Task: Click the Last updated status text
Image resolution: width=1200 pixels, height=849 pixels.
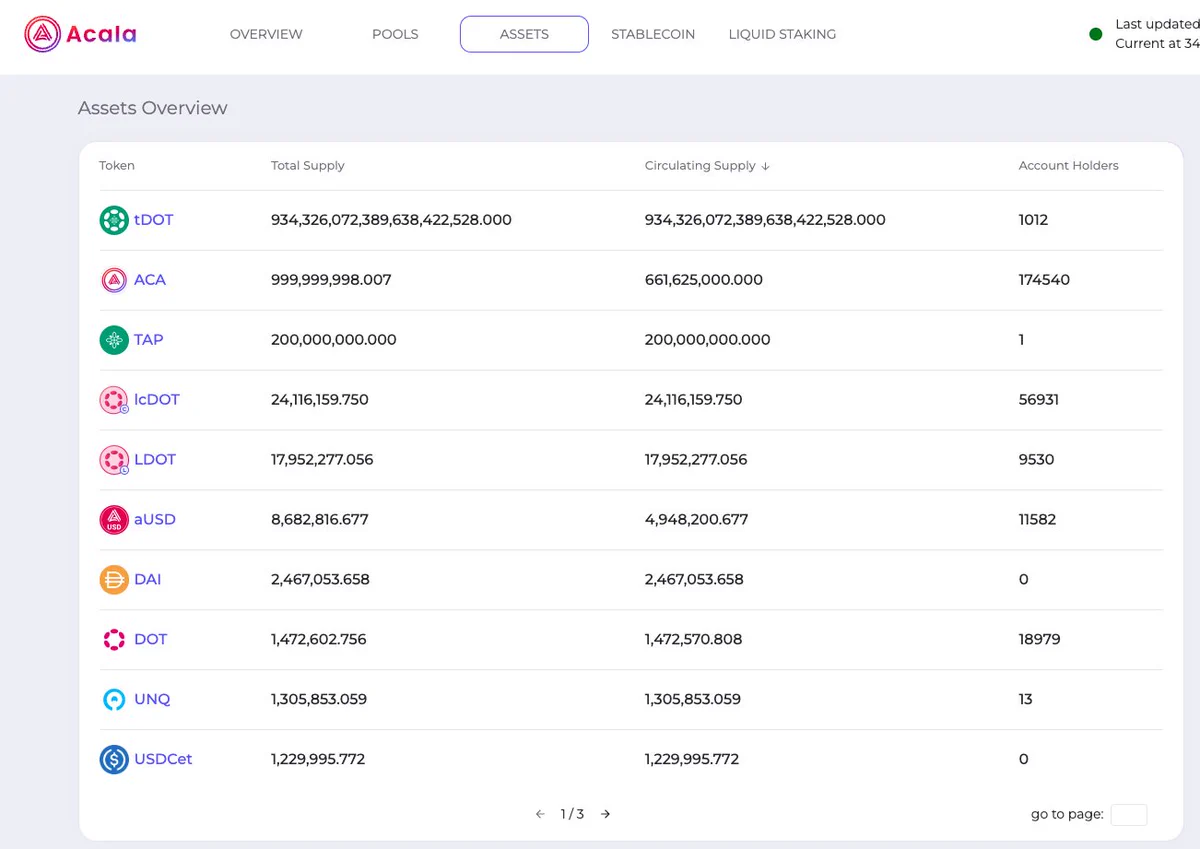Action: pyautogui.click(x=1157, y=24)
